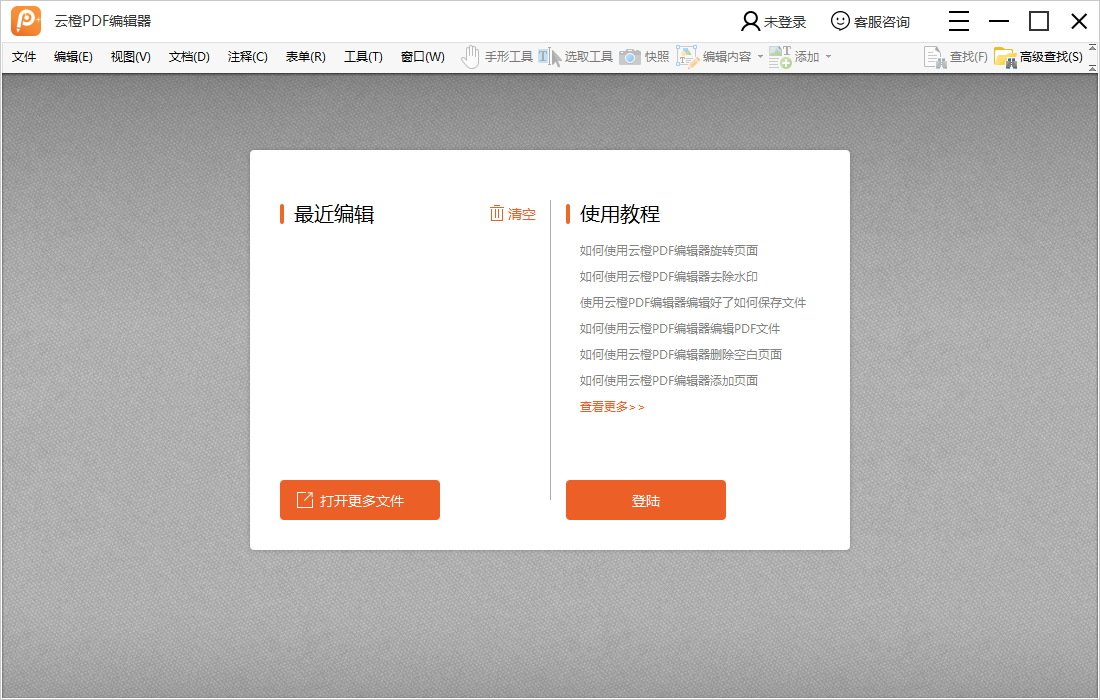Click 打开更多文件 button
This screenshot has width=1100, height=700.
click(x=360, y=500)
